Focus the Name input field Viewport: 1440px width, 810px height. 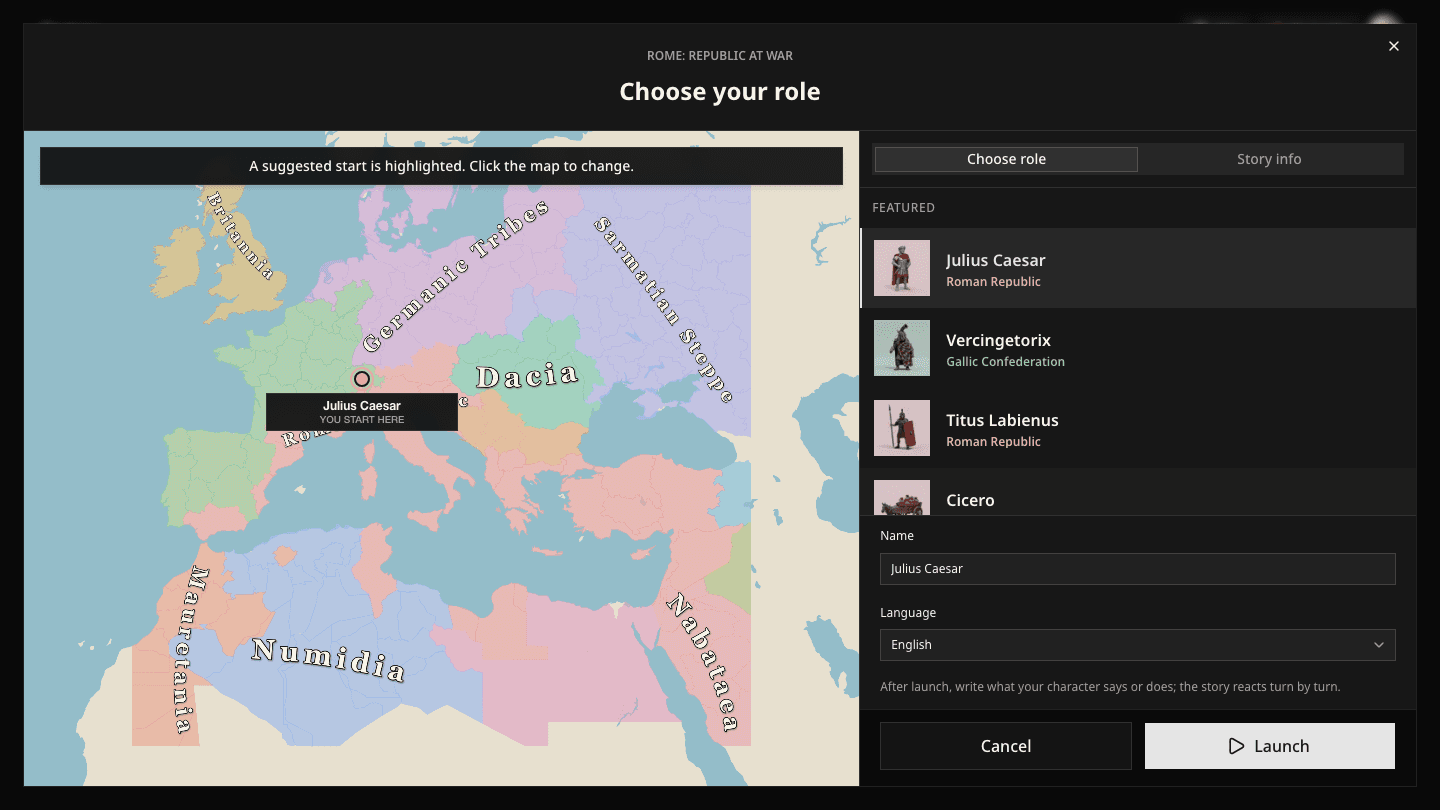[1138, 568]
